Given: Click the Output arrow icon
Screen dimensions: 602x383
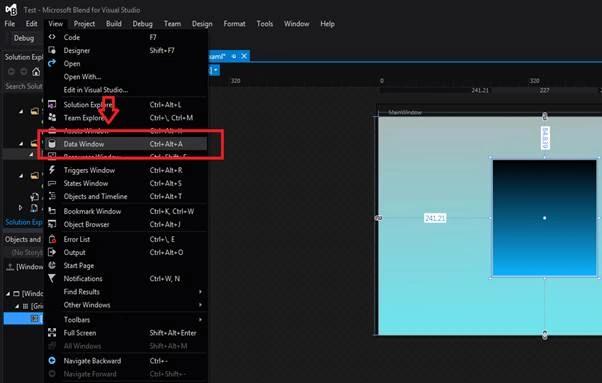Looking at the screenshot, I should pos(52,252).
